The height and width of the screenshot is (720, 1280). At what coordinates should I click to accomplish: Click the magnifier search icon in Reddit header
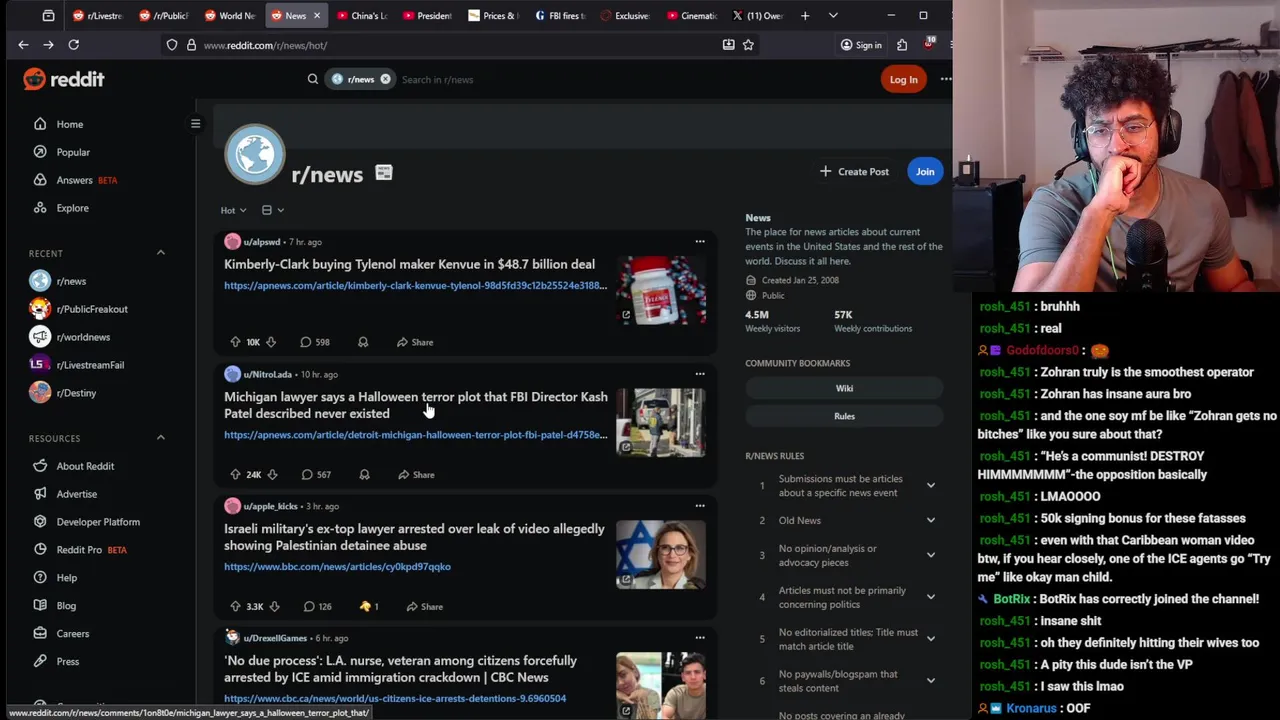click(313, 79)
